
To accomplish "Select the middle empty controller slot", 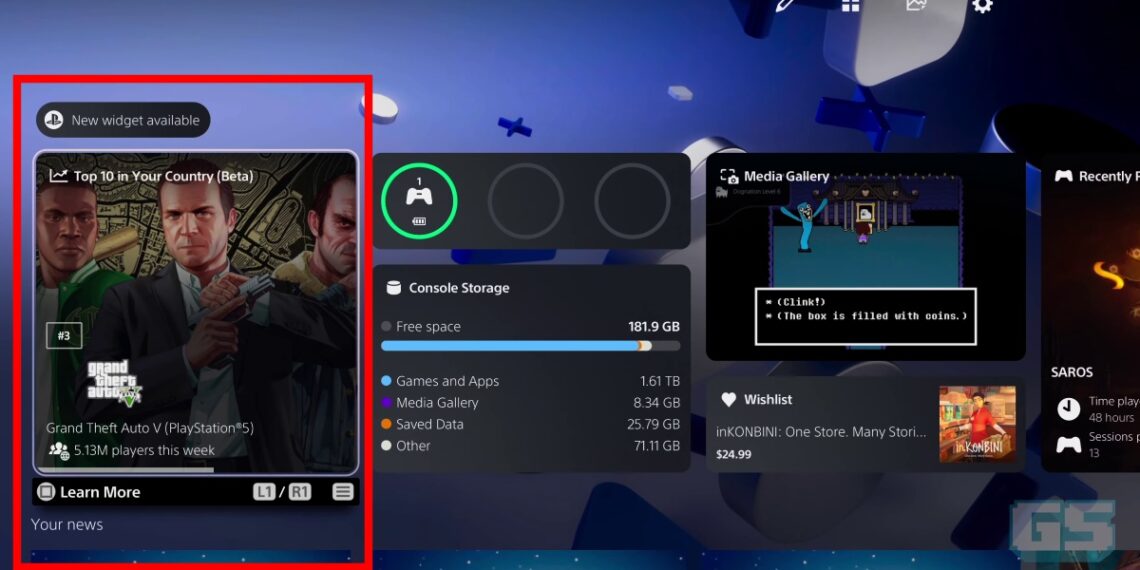I will click(x=526, y=201).
